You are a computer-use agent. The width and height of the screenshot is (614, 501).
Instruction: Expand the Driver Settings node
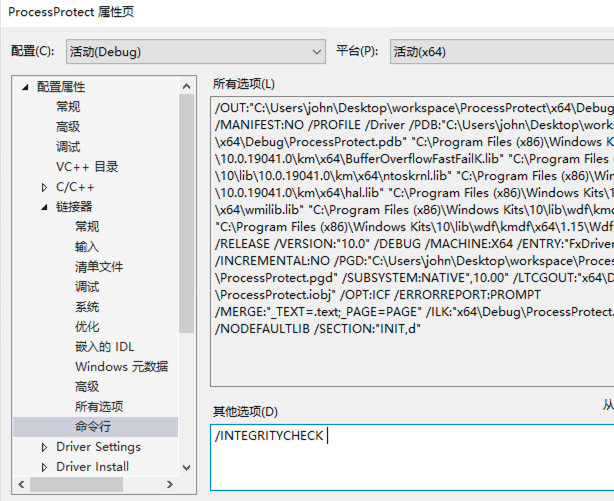[44, 447]
